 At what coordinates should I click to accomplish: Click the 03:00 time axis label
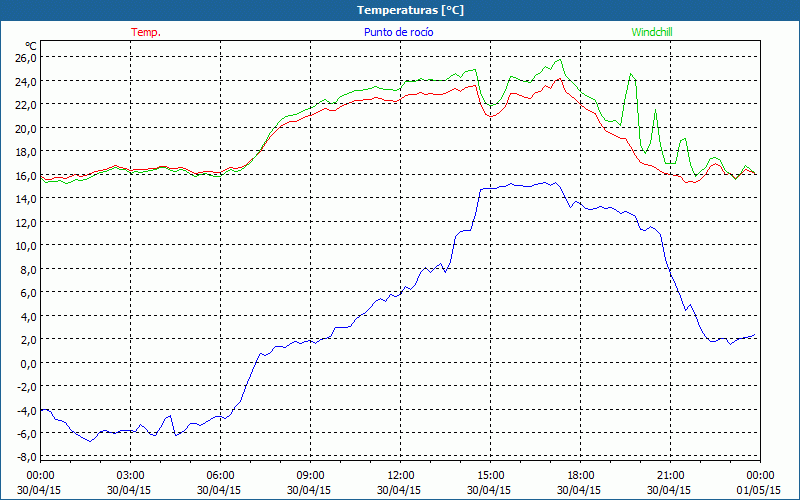coord(130,476)
